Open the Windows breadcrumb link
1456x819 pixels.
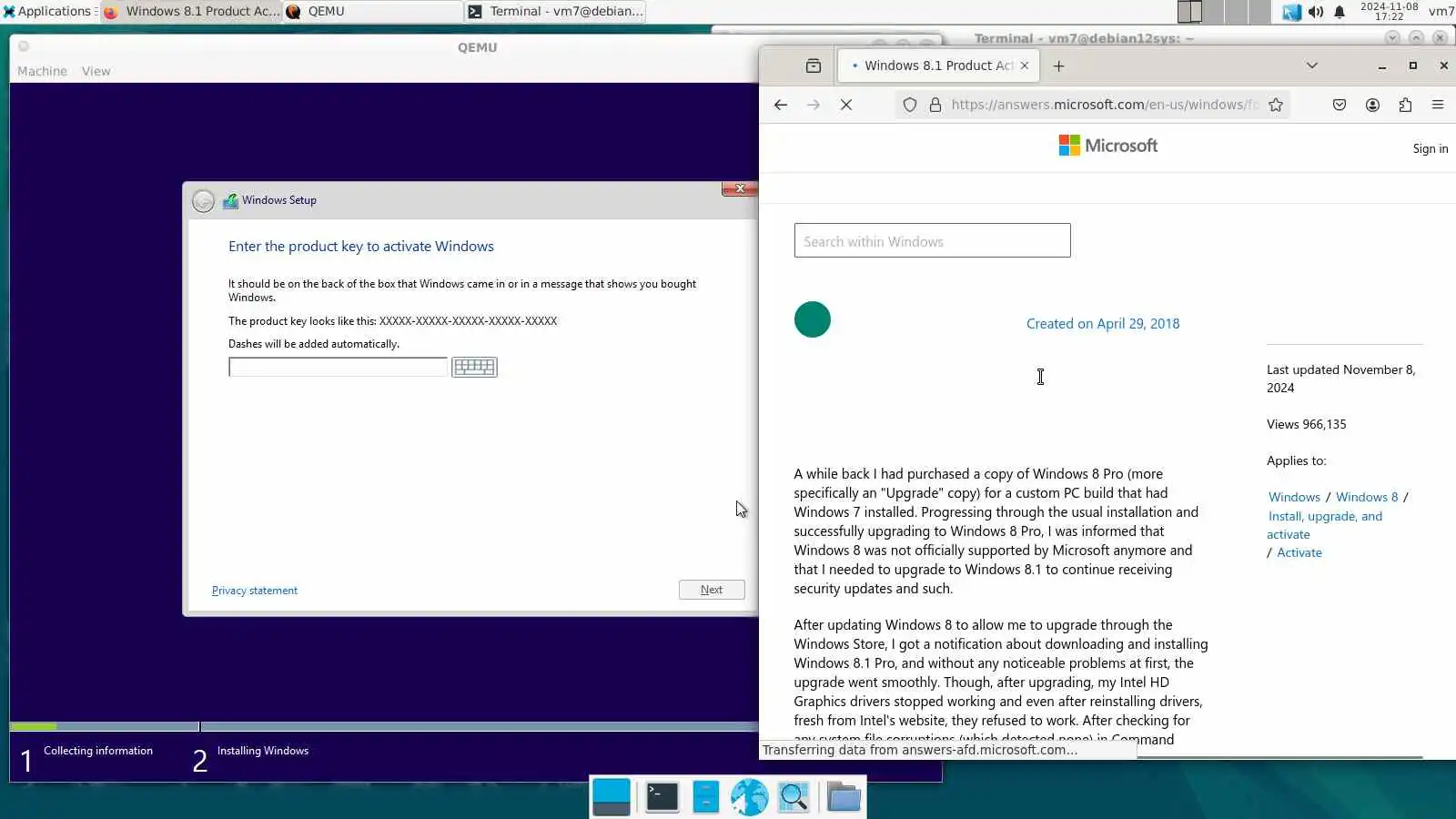1294,497
